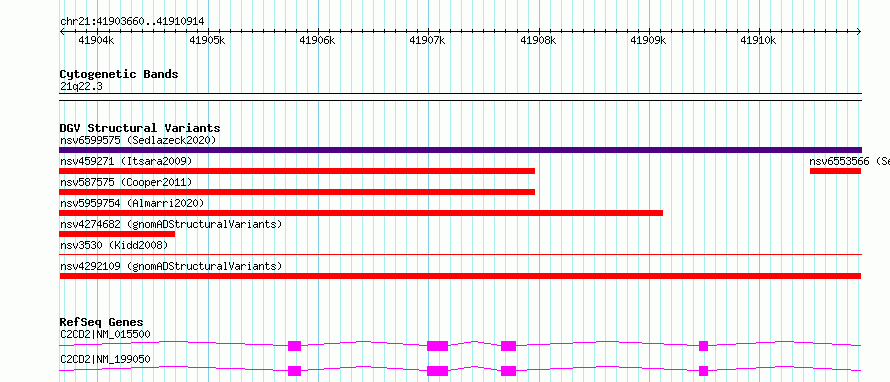Click first exon of C2CD2|NM_199050 near 41906k
Viewport: 890px width, 382px height.
[x=295, y=371]
